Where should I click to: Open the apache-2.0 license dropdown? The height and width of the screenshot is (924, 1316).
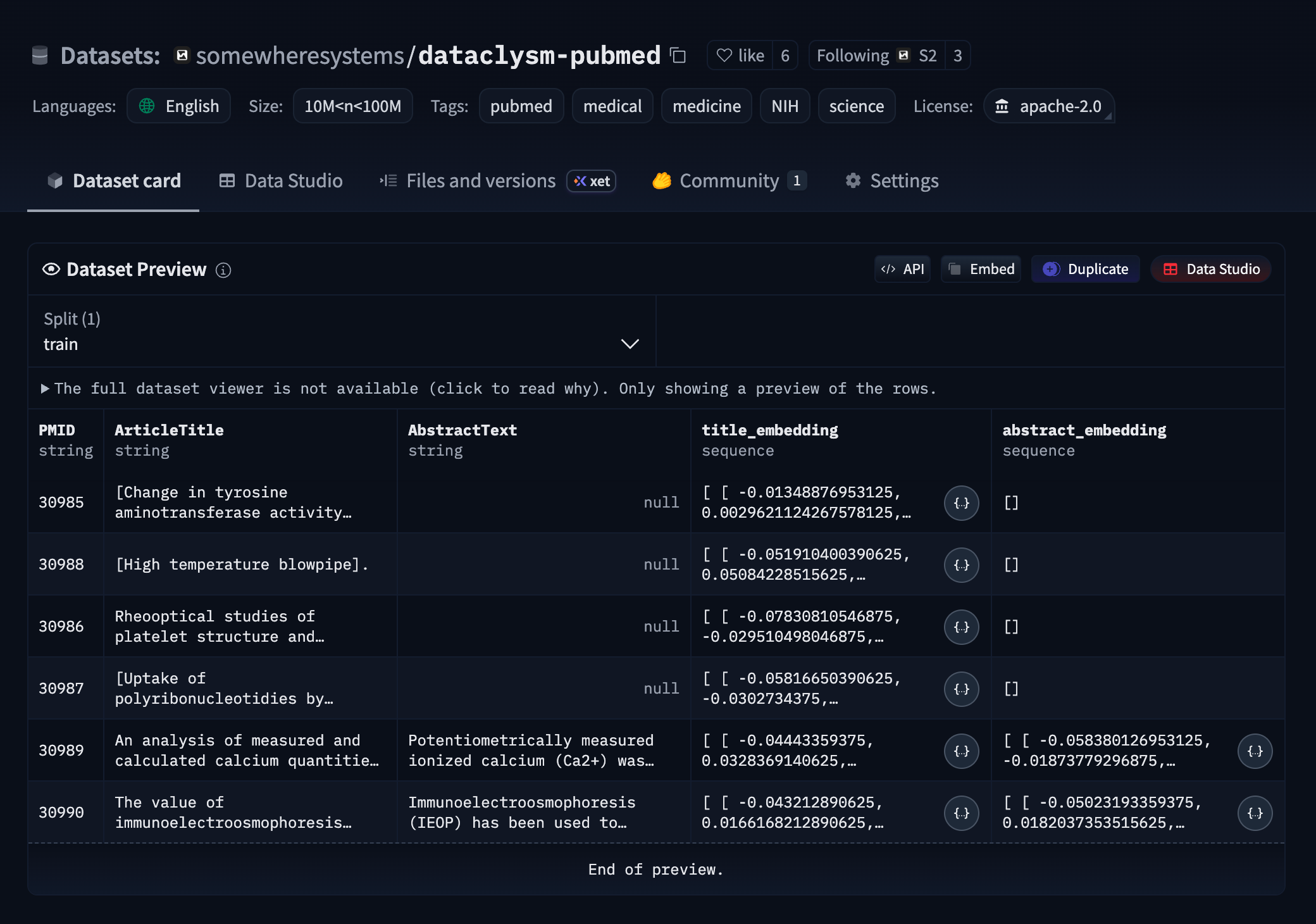click(1049, 106)
